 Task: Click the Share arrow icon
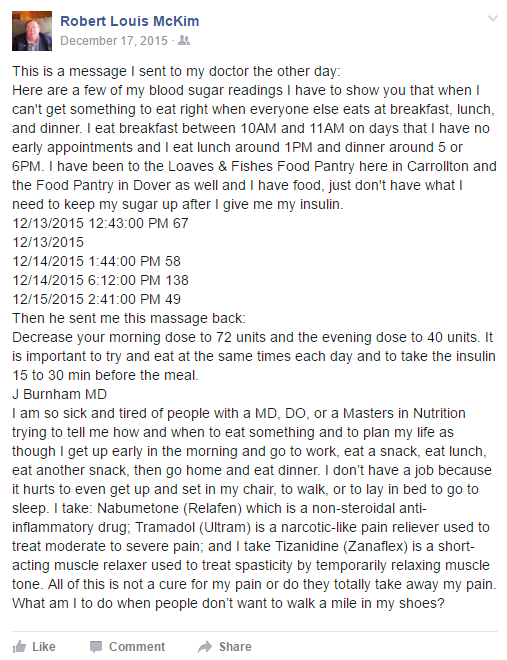[205, 647]
